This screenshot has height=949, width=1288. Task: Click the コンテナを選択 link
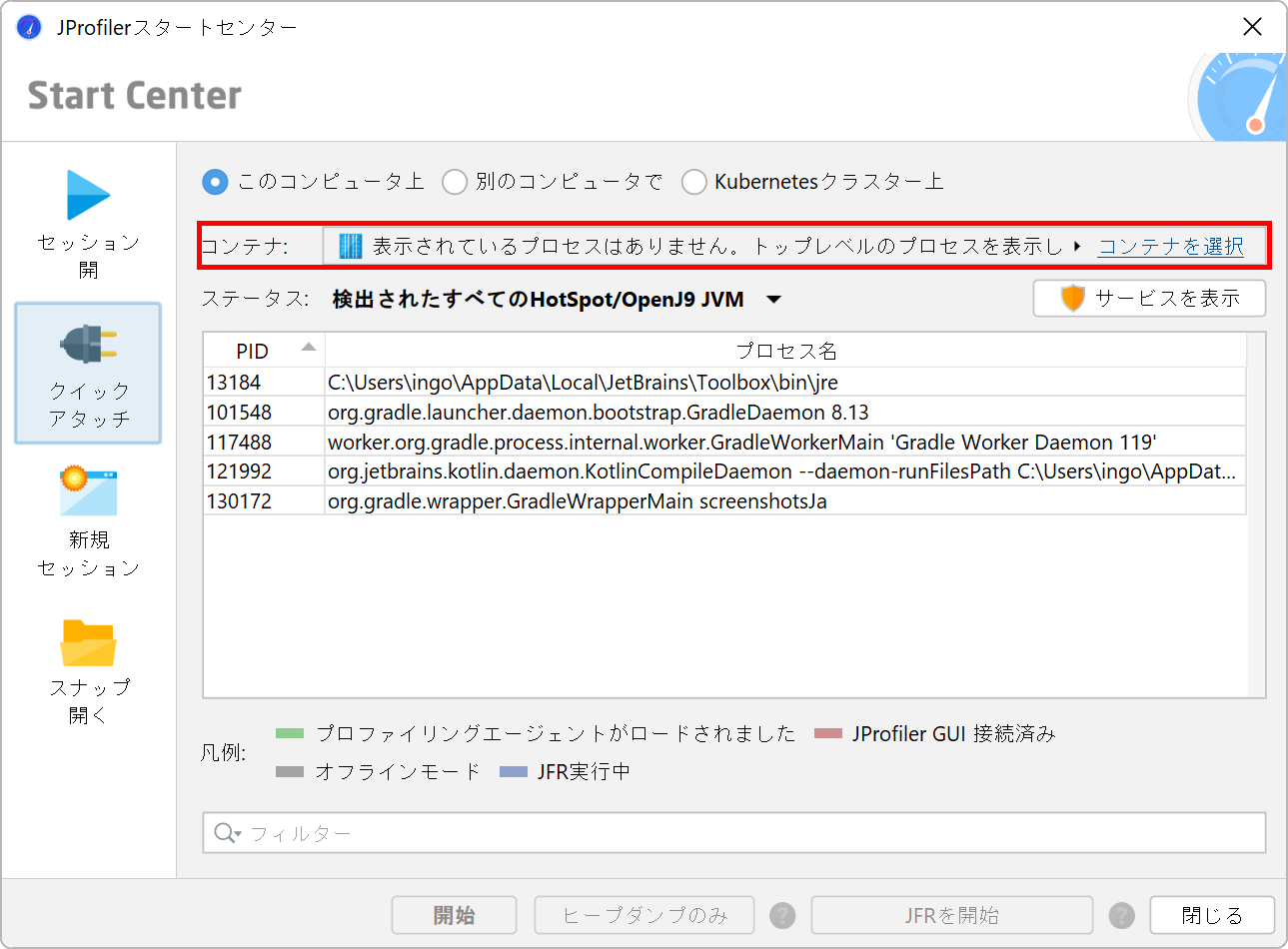(x=1170, y=246)
